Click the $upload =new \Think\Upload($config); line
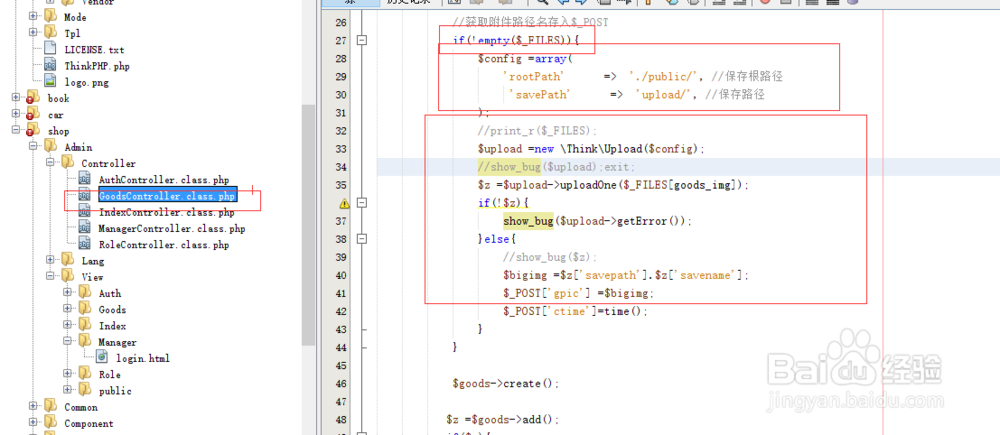The height and width of the screenshot is (435, 1000). [x=591, y=149]
